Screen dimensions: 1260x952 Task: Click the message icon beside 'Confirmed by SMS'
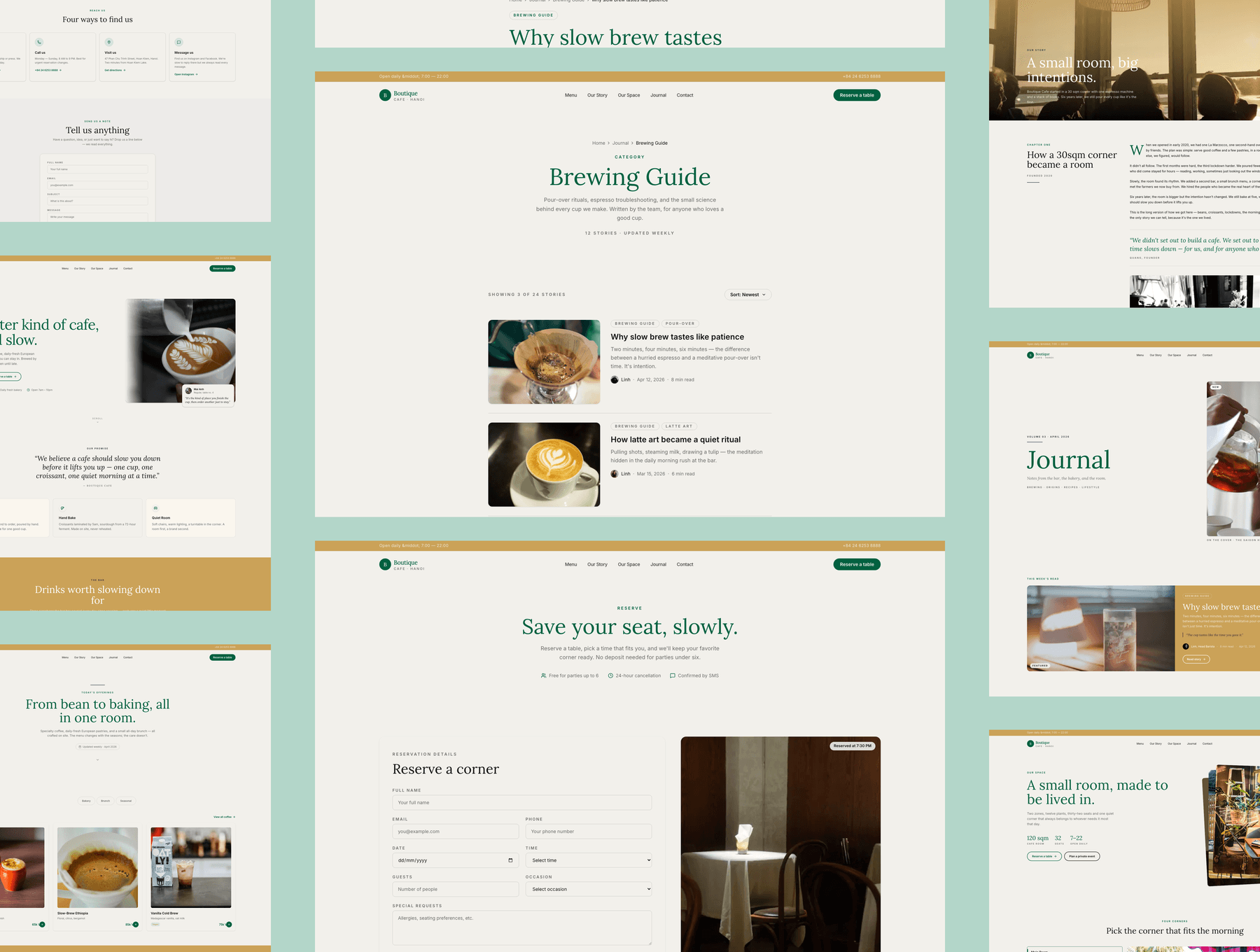673,675
